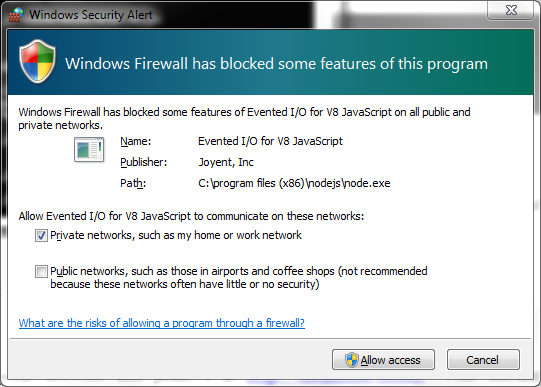Click the Evented I/O name value

(270, 141)
